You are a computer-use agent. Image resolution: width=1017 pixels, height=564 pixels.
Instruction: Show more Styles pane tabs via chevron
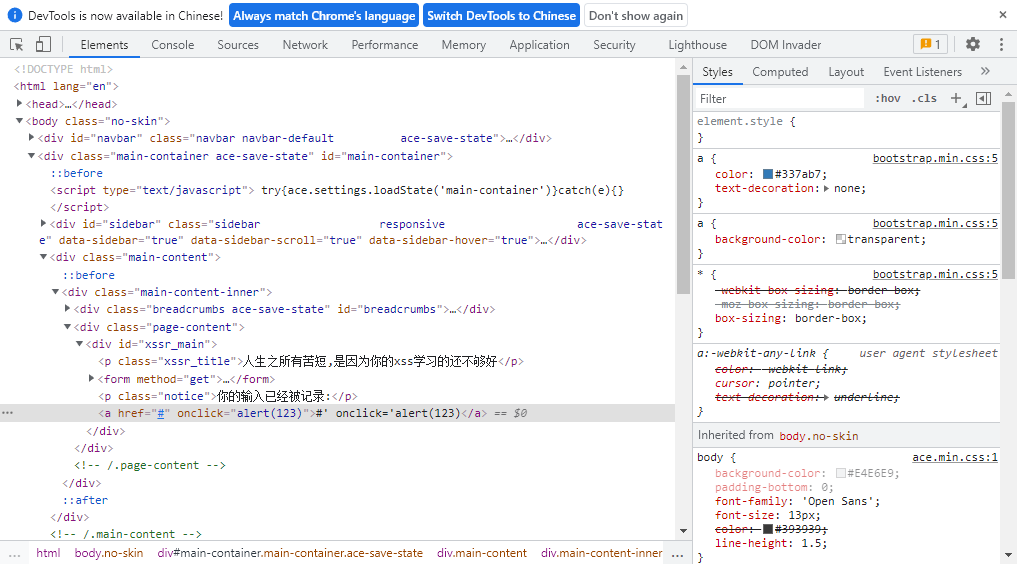point(985,71)
